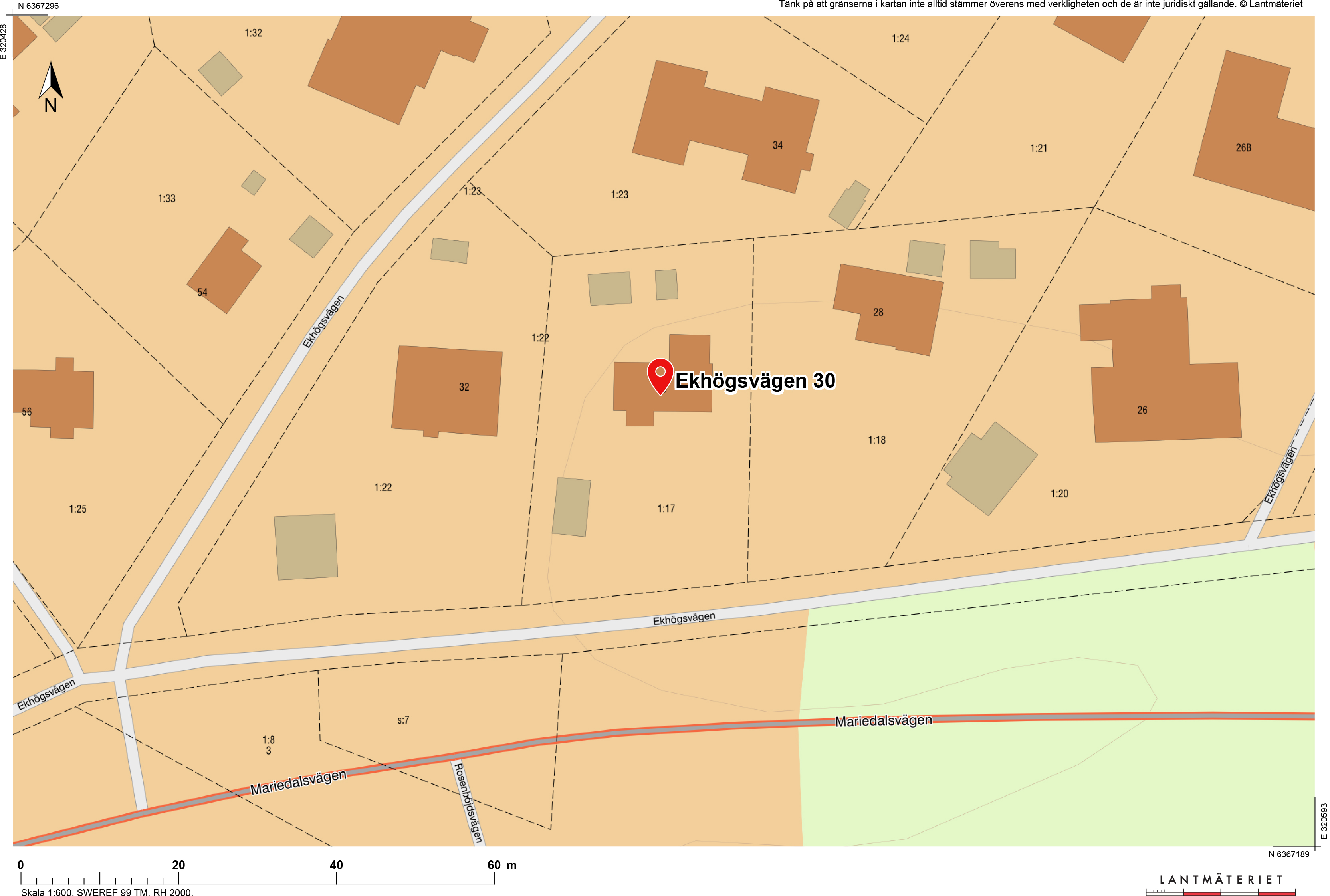
Task: Click the Mariedalsvägen road label in green area
Action: click(x=883, y=721)
